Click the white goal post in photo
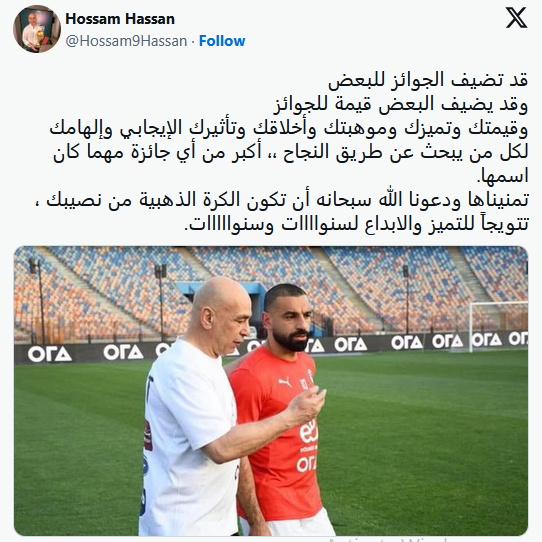Viewport: 542px width, 542px height. point(498,325)
